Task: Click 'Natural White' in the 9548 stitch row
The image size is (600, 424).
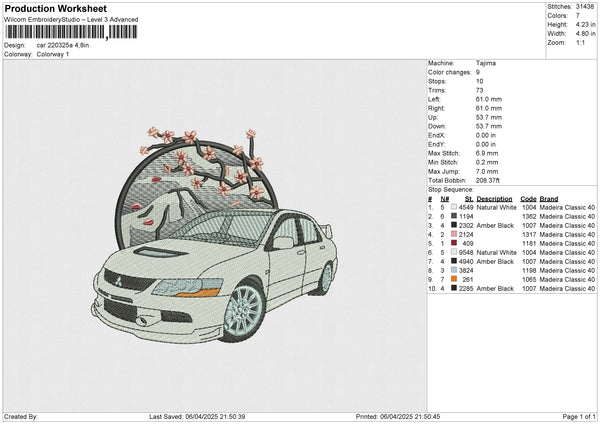Action: click(x=496, y=253)
